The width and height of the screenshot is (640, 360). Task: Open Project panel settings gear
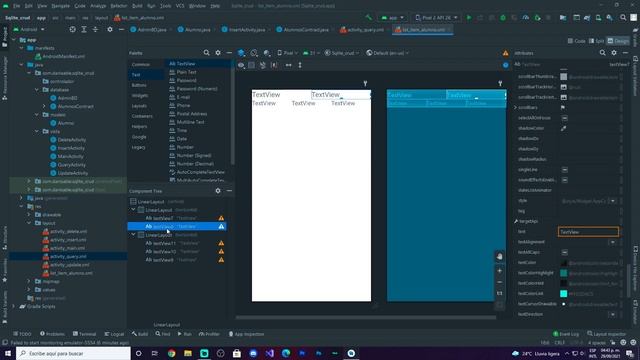click(x=110, y=29)
